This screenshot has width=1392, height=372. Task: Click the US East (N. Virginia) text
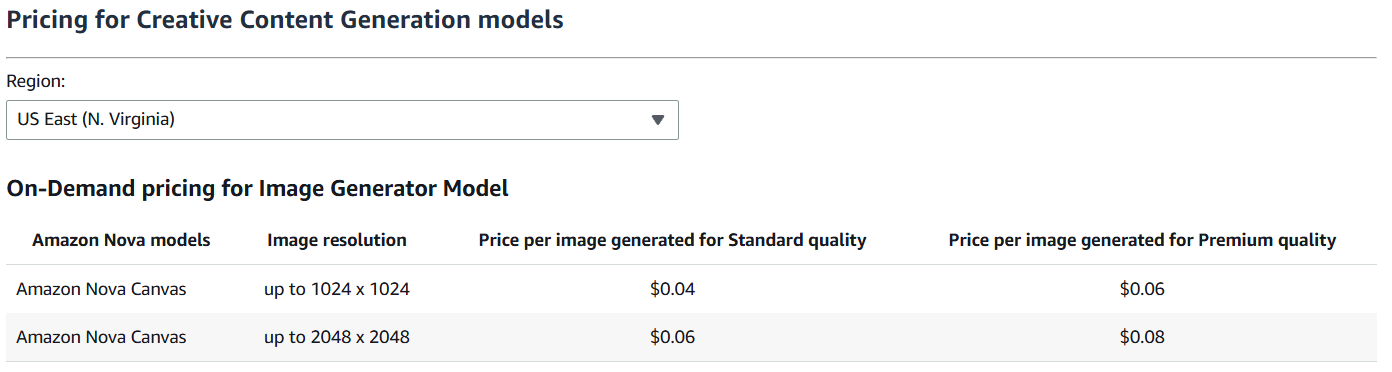(x=96, y=119)
